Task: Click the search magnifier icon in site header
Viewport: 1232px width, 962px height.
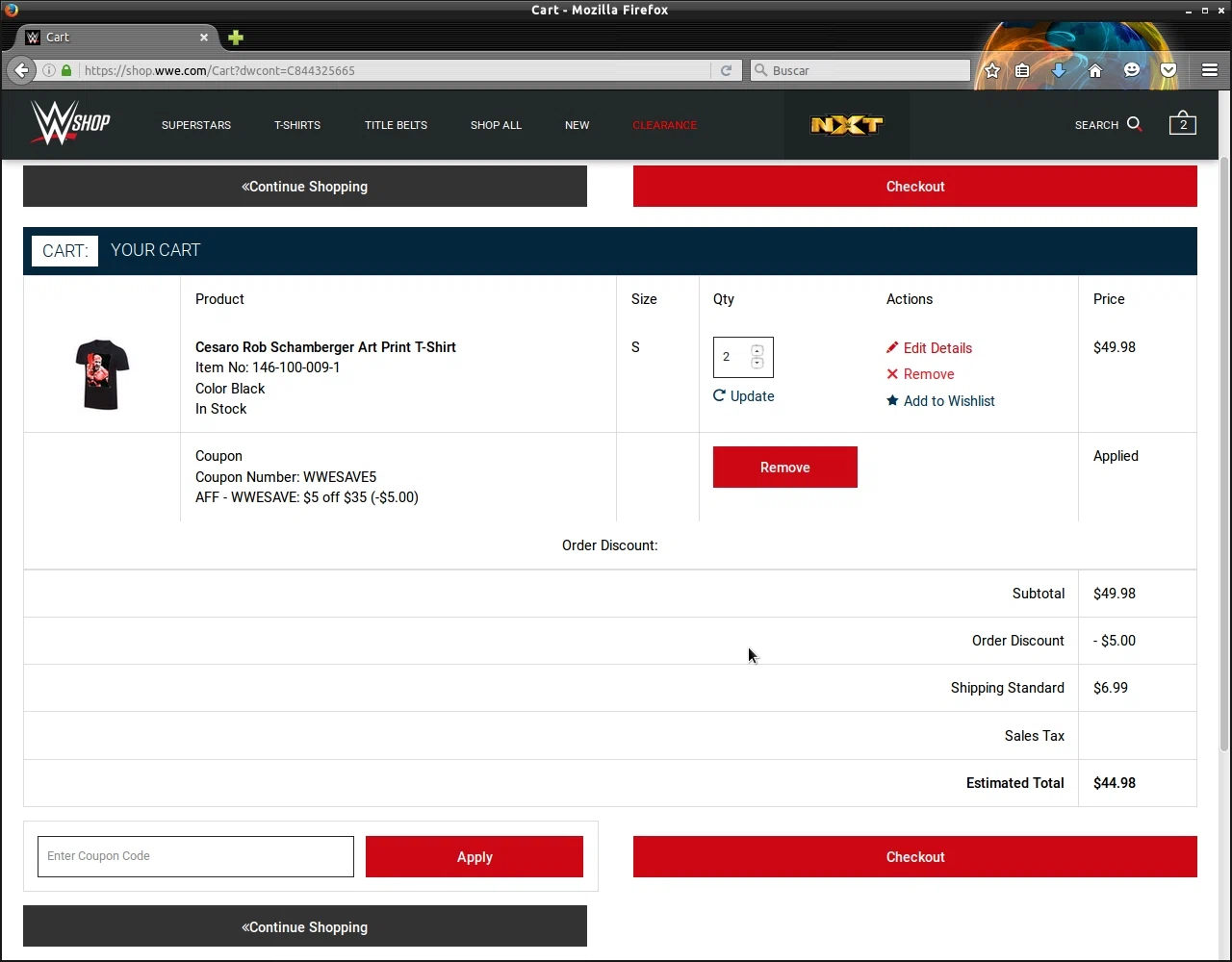Action: click(1134, 124)
